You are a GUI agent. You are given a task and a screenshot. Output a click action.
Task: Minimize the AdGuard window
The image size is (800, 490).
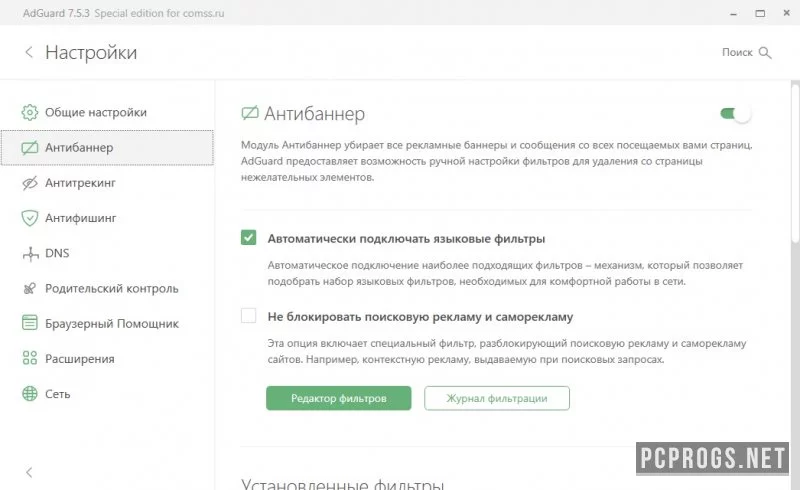[x=733, y=13]
